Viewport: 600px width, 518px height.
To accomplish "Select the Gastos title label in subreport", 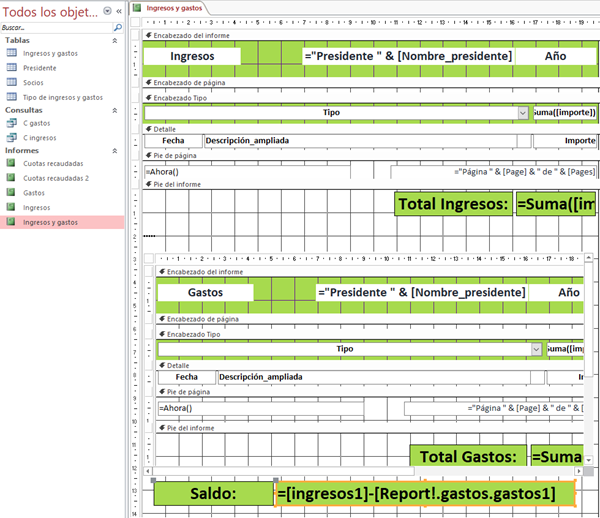I will (205, 293).
